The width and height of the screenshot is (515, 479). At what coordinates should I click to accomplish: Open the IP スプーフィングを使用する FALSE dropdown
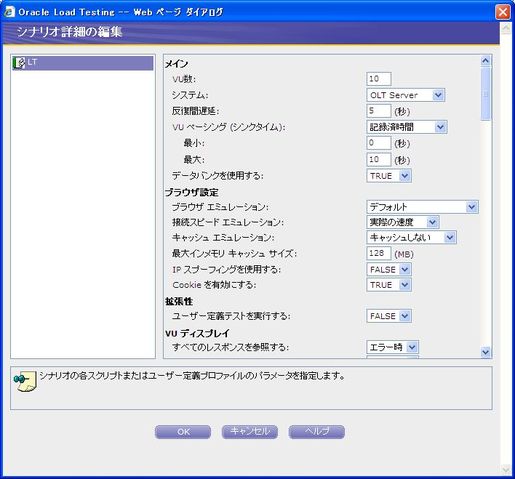(389, 269)
